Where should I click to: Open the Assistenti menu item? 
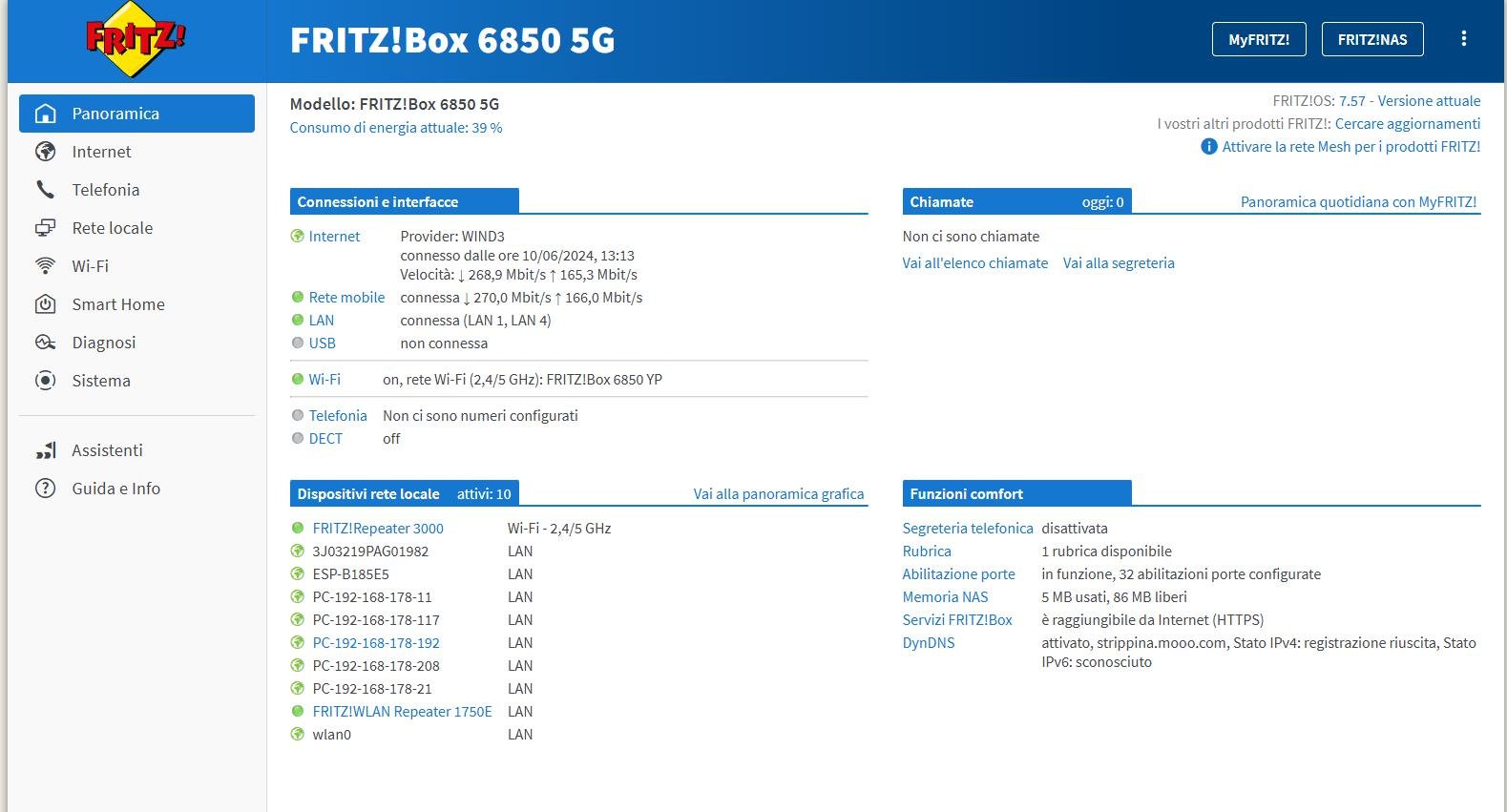pyautogui.click(x=107, y=450)
